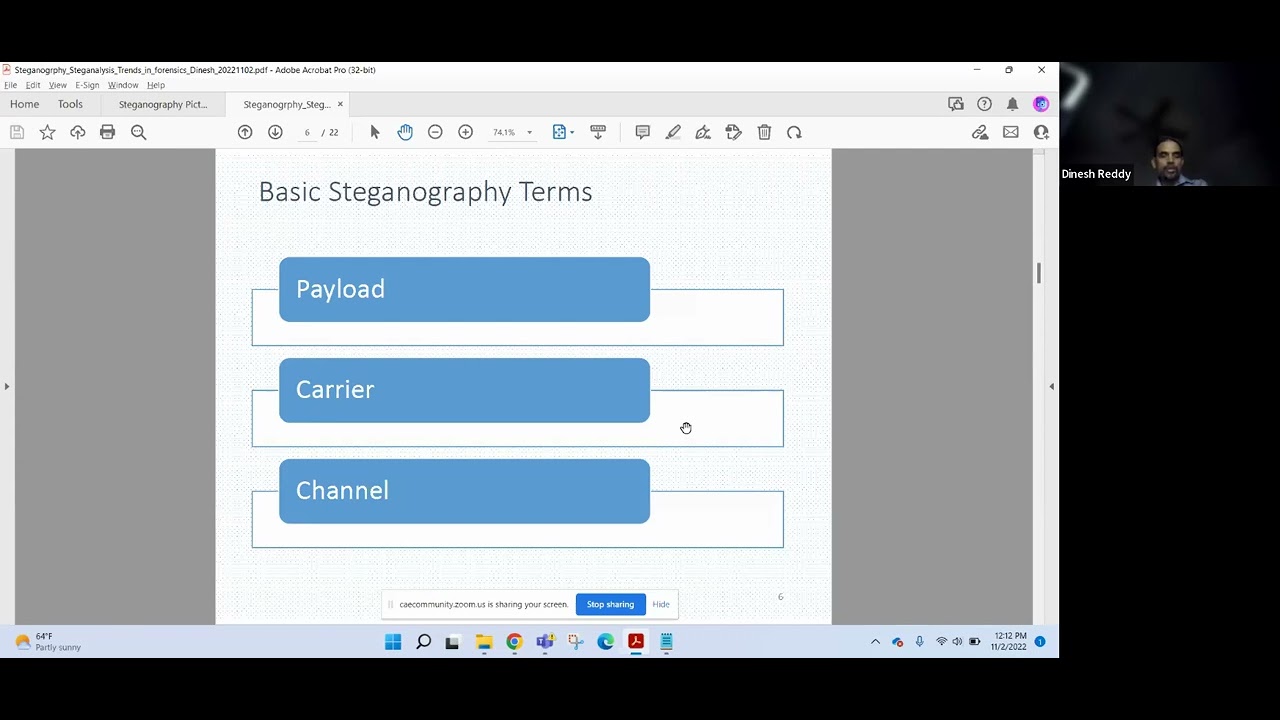Print the document using printer icon
This screenshot has width=1280, height=720.
107,132
